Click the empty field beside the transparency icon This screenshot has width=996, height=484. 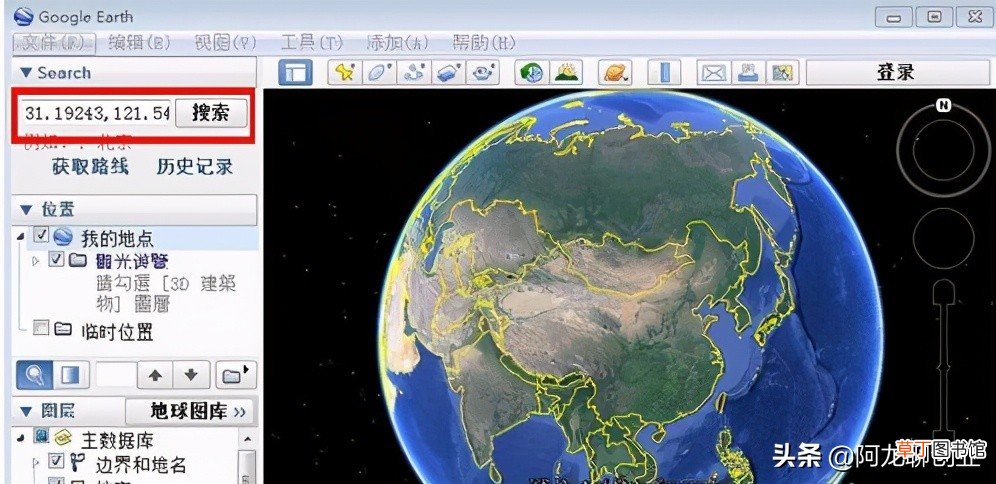point(115,375)
